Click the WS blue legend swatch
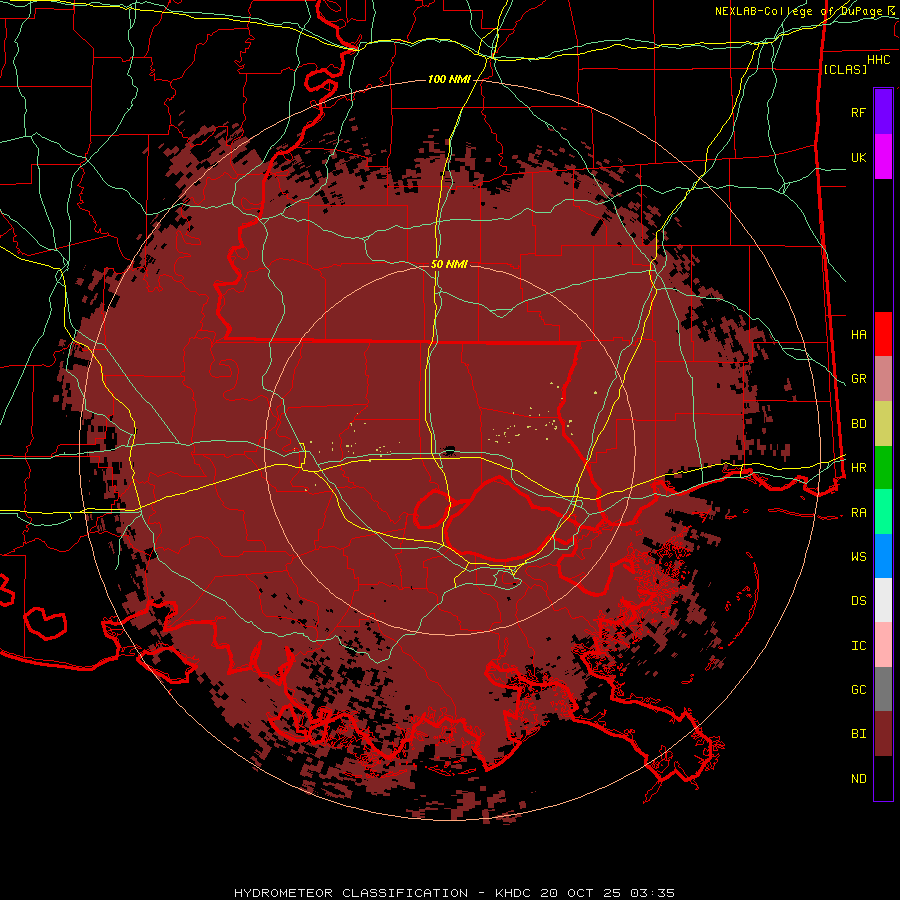This screenshot has height=900, width=900. coord(883,556)
